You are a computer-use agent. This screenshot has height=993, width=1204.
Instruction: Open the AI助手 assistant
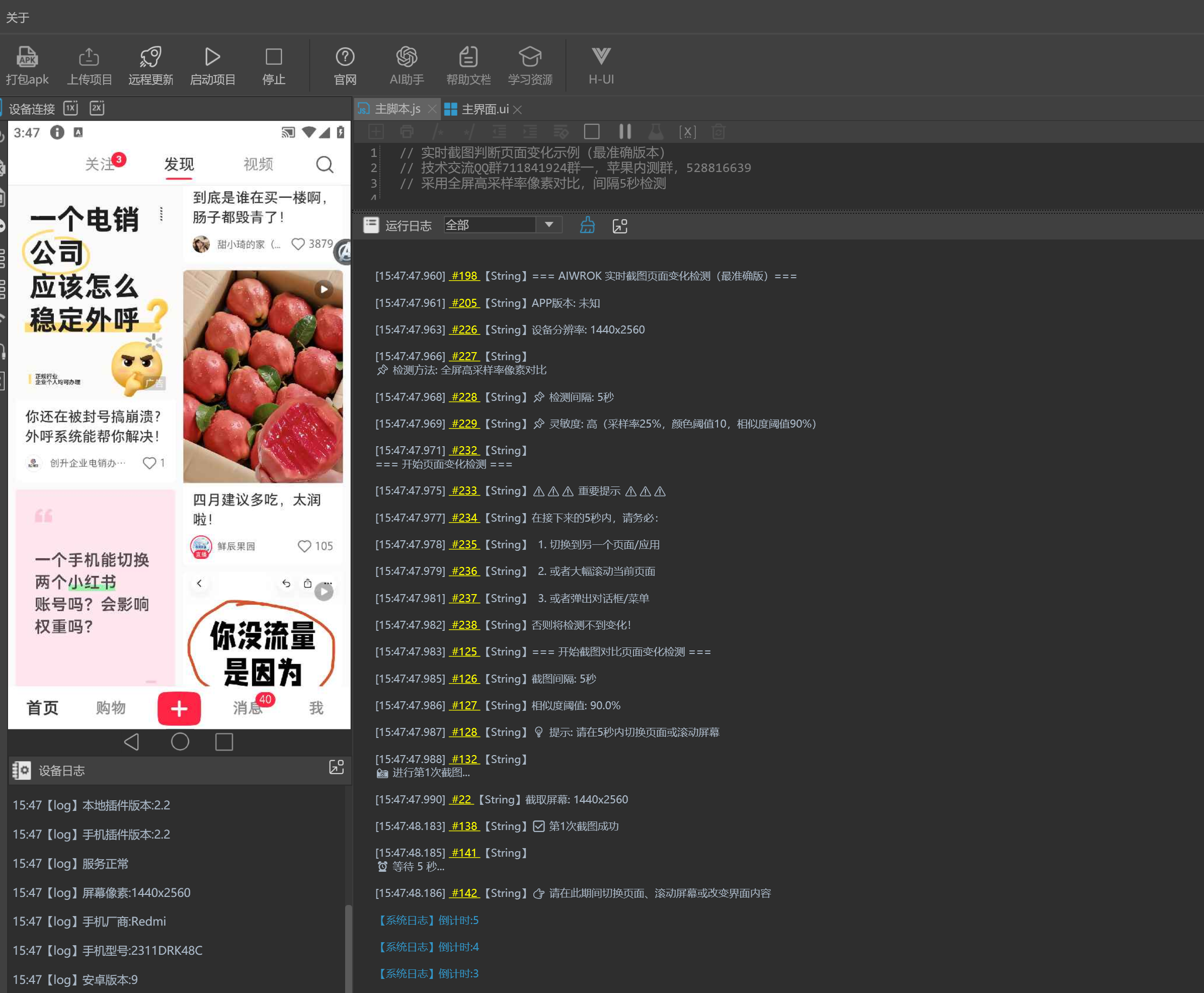407,57
